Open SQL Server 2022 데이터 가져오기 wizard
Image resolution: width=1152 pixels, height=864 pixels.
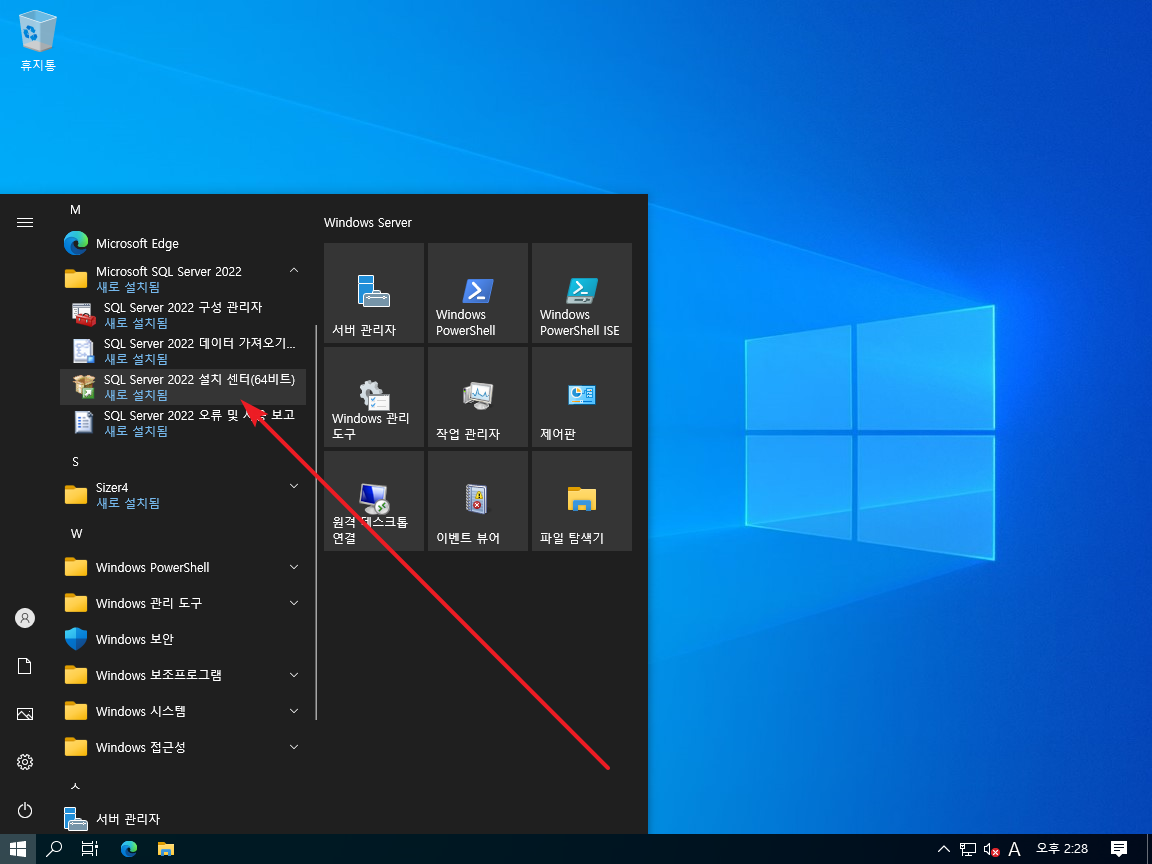[183, 350]
